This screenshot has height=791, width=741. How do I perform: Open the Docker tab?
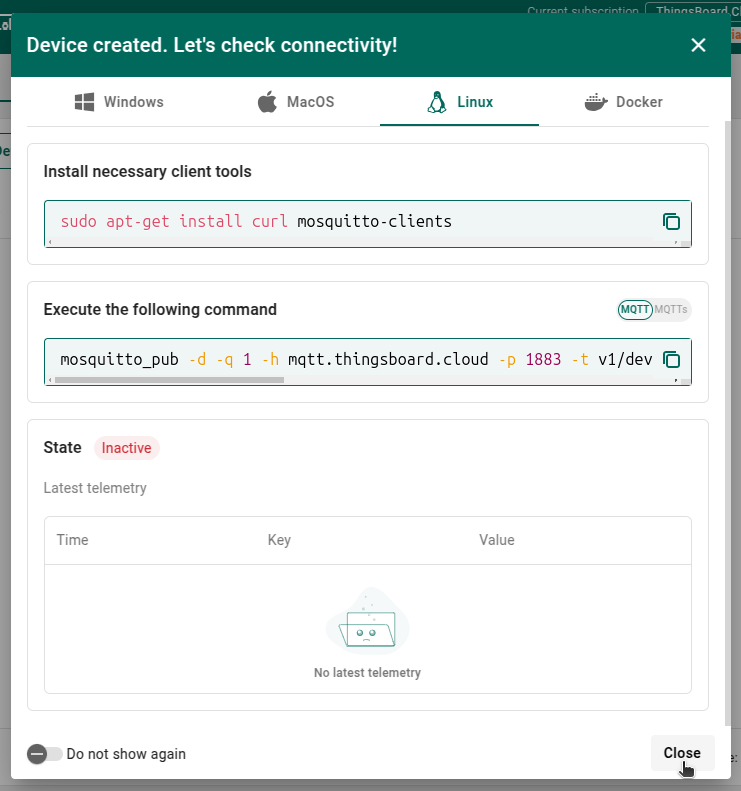tap(623, 102)
